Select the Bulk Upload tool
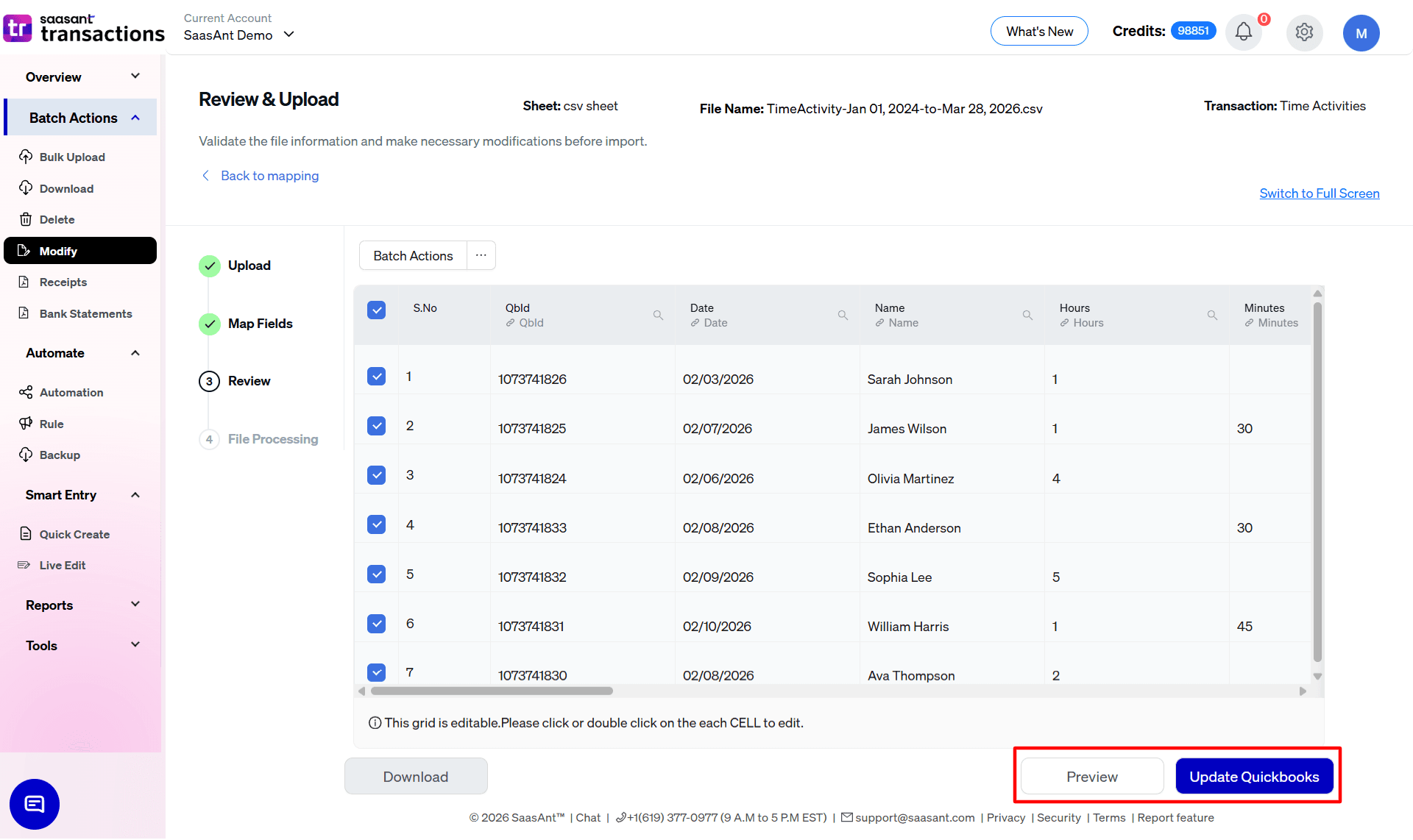 pos(71,157)
